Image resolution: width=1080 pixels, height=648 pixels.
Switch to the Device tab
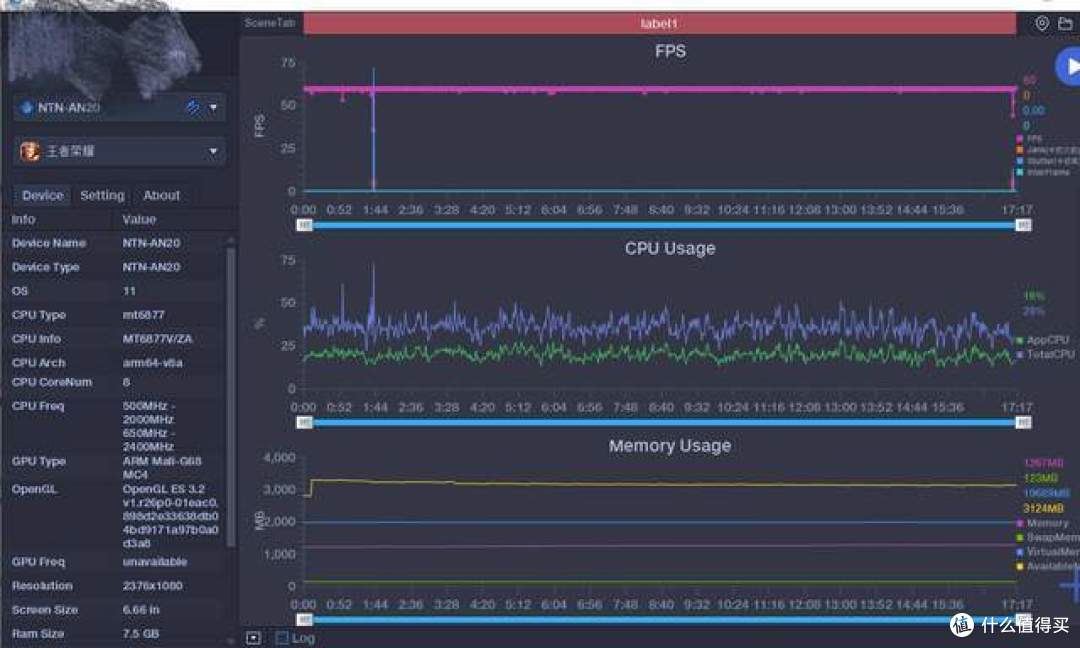point(43,196)
